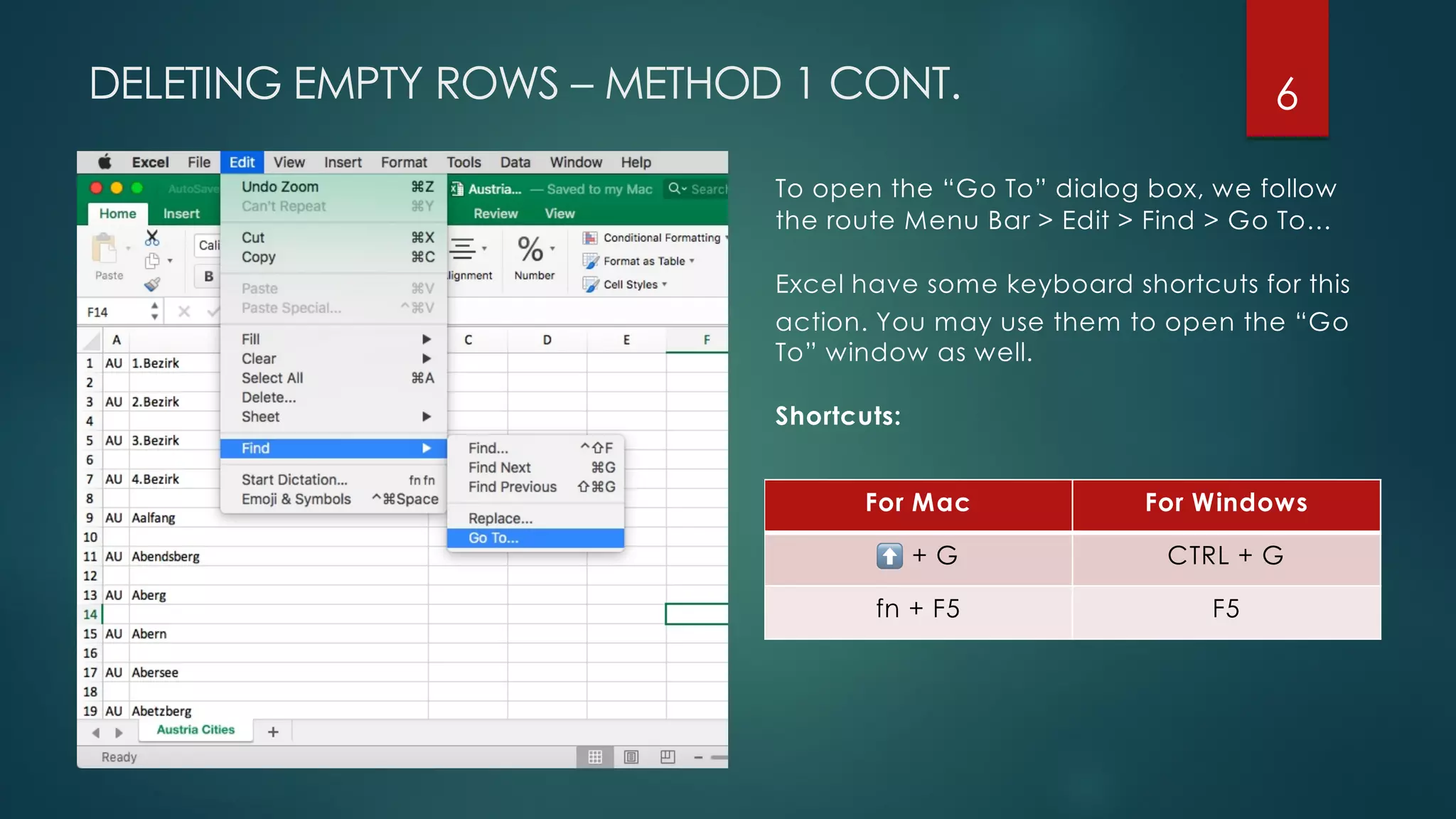
Task: Click the Alignment lines icon
Action: (x=463, y=249)
